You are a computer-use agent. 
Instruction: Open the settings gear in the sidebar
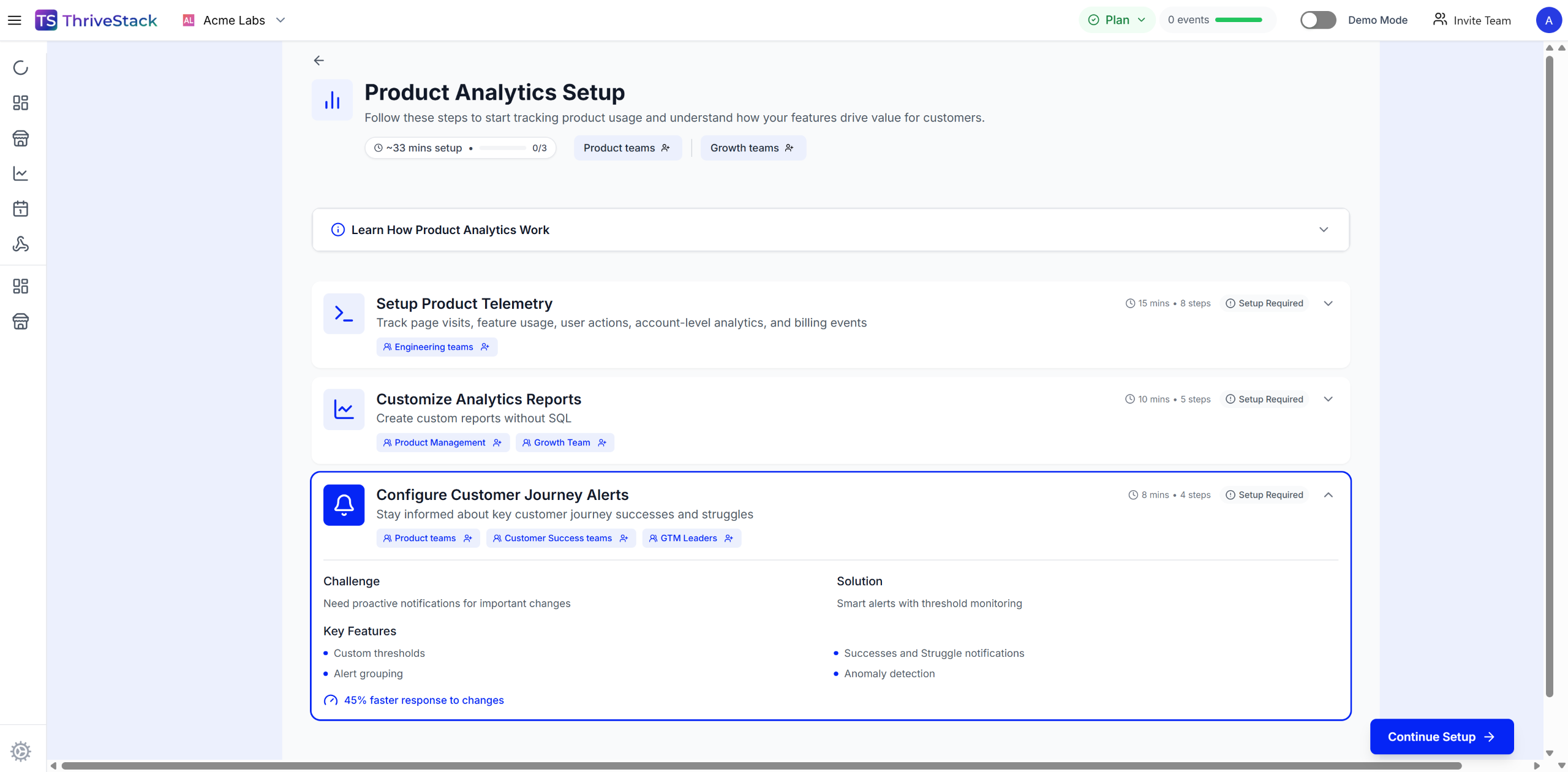(x=21, y=751)
